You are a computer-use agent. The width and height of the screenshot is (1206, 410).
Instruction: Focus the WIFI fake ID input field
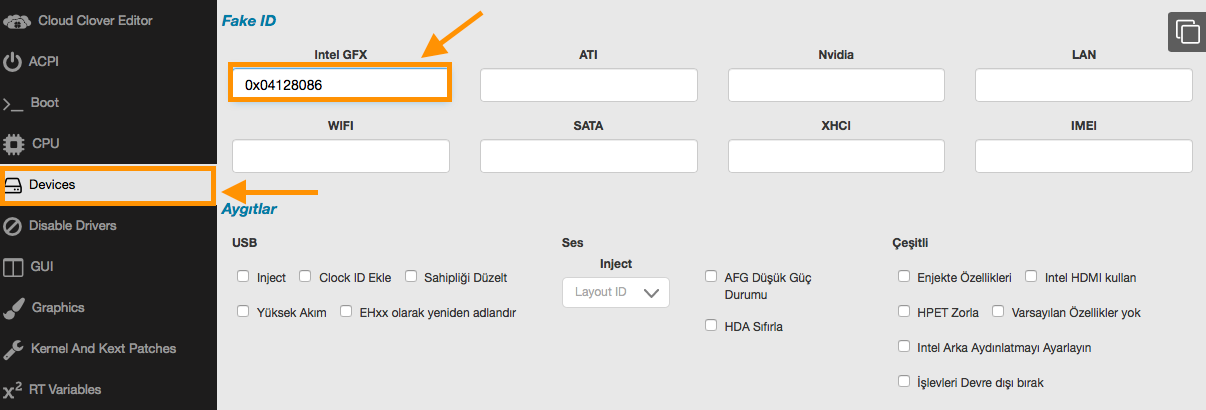click(x=340, y=156)
